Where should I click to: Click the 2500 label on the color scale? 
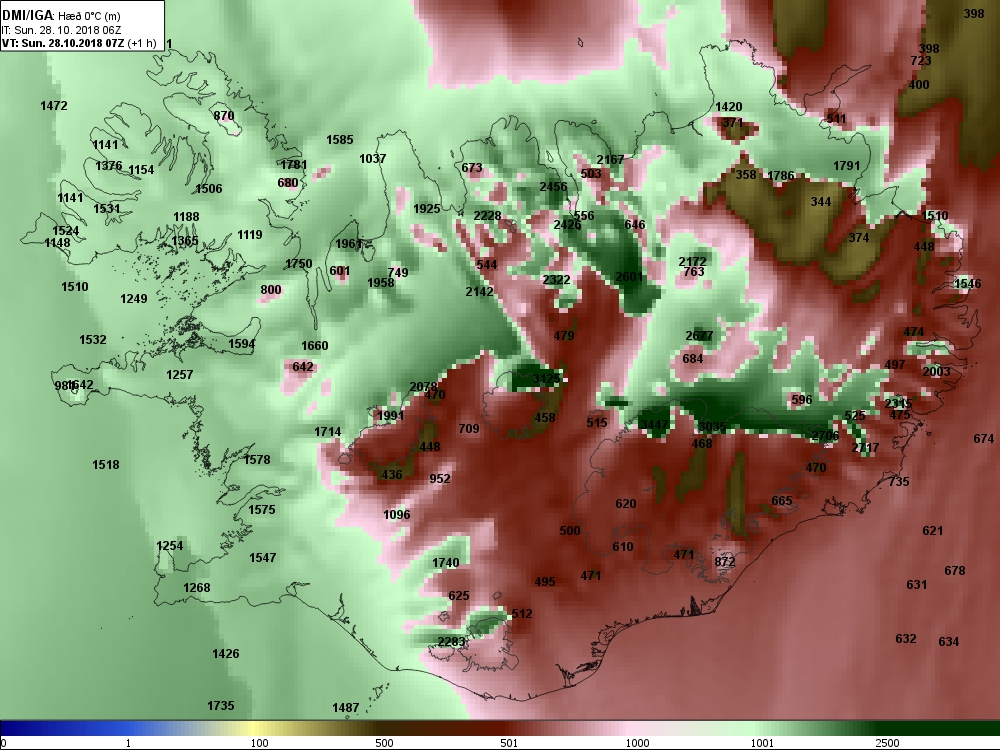click(x=887, y=743)
